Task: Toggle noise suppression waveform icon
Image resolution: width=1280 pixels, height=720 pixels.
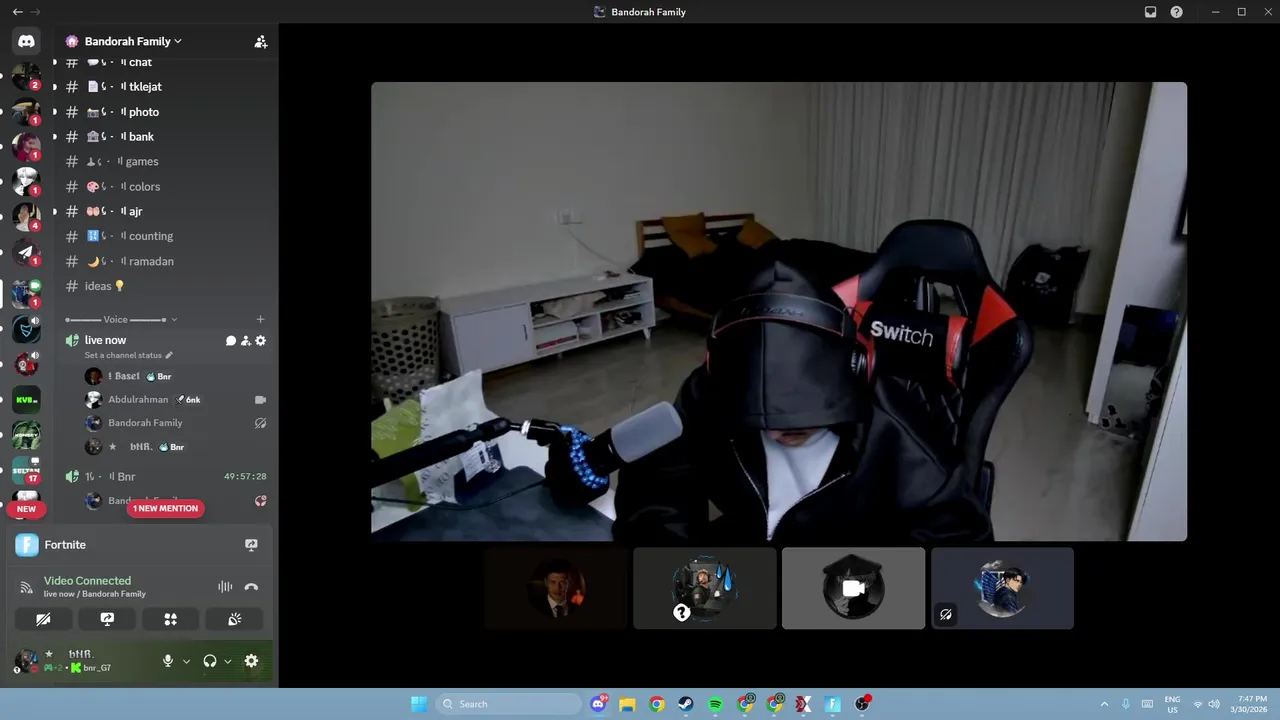Action: pyautogui.click(x=225, y=587)
